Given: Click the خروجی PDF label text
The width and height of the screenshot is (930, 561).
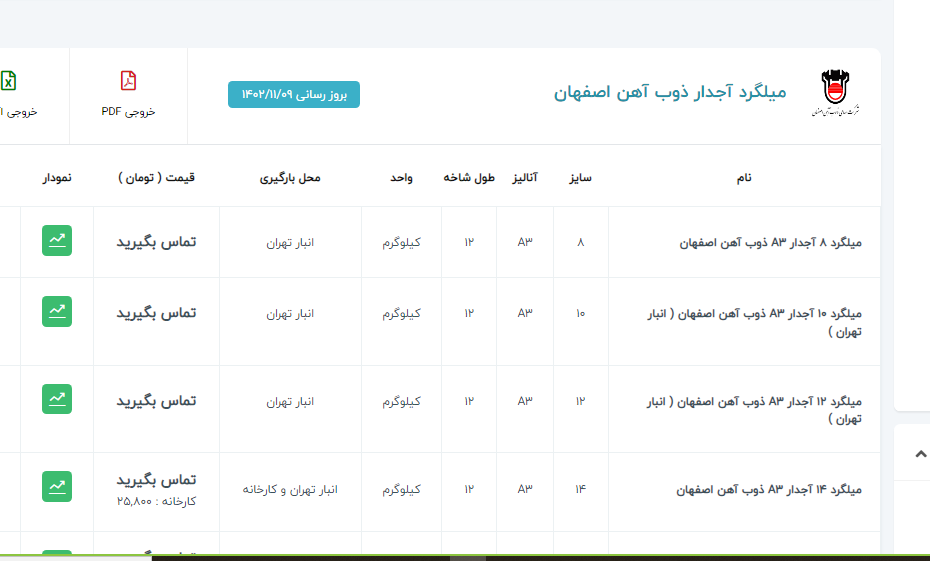Looking at the screenshot, I should 128,112.
